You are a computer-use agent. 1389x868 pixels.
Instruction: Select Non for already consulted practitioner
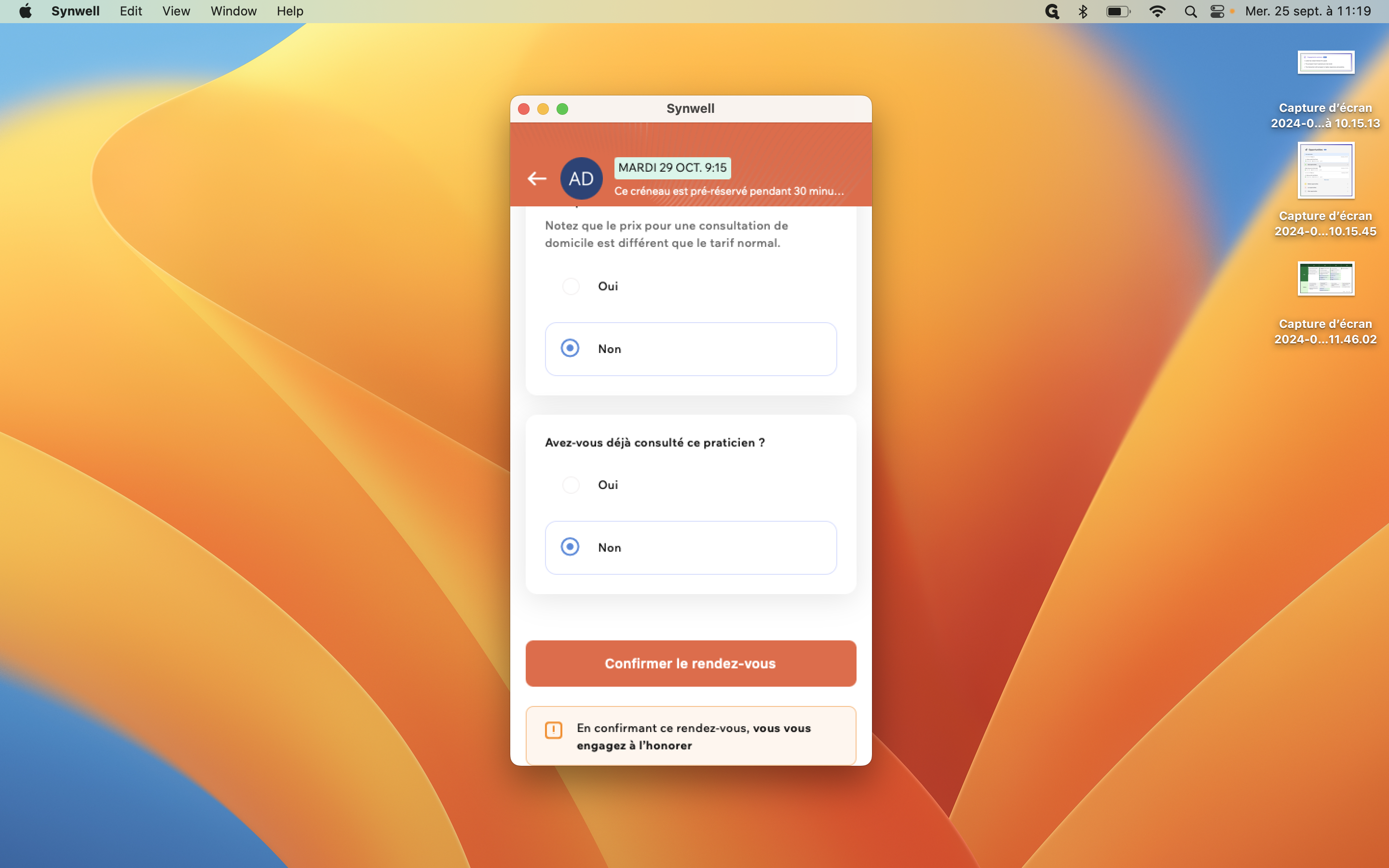click(x=691, y=547)
